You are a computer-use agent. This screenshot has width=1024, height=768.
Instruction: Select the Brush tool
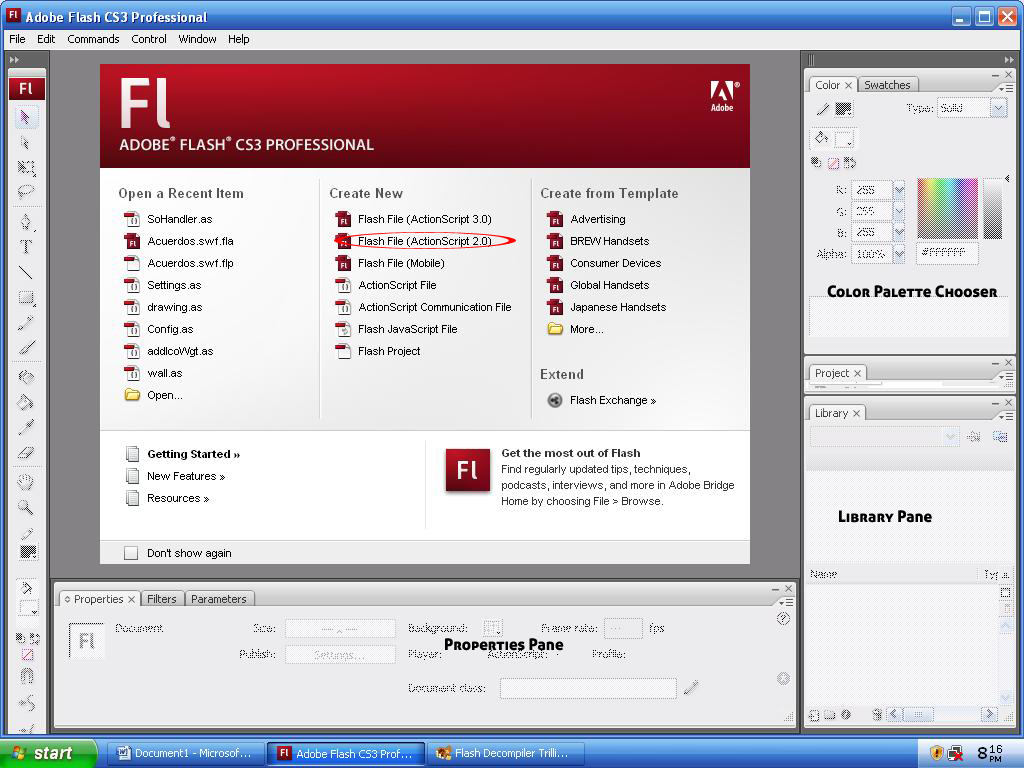26,347
